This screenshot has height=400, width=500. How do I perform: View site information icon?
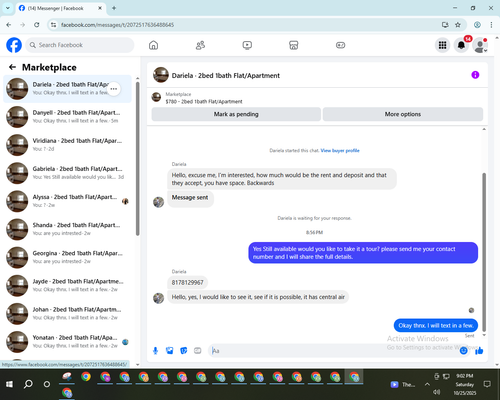(x=53, y=25)
